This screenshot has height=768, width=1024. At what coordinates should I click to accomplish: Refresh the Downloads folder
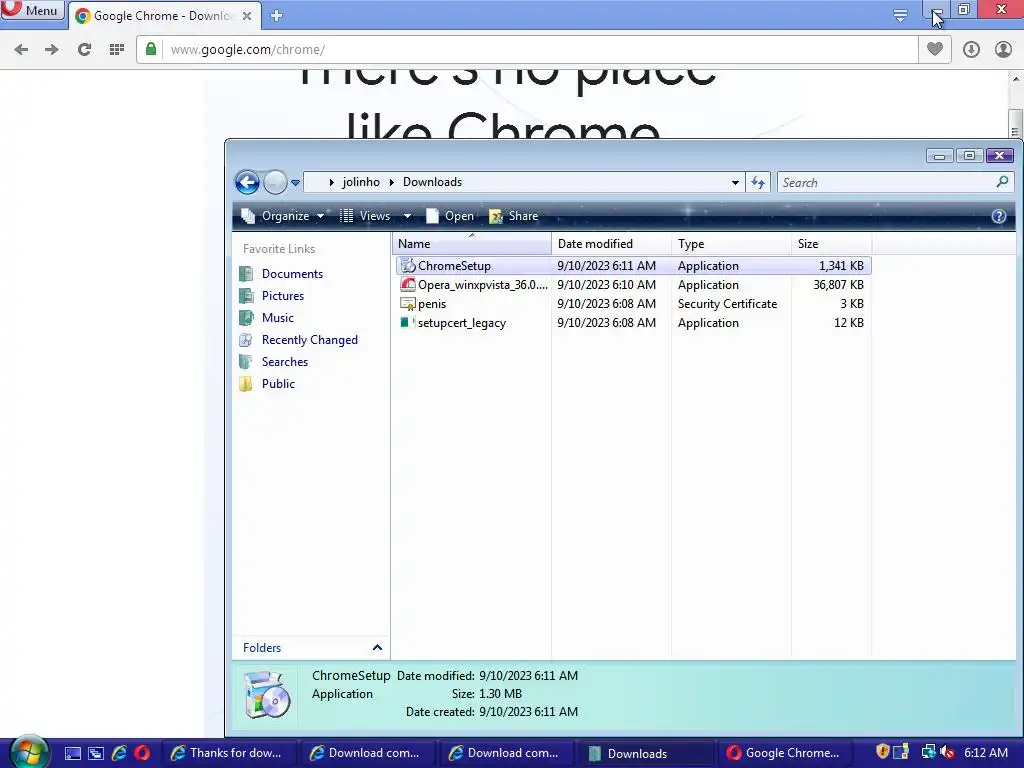coord(758,183)
